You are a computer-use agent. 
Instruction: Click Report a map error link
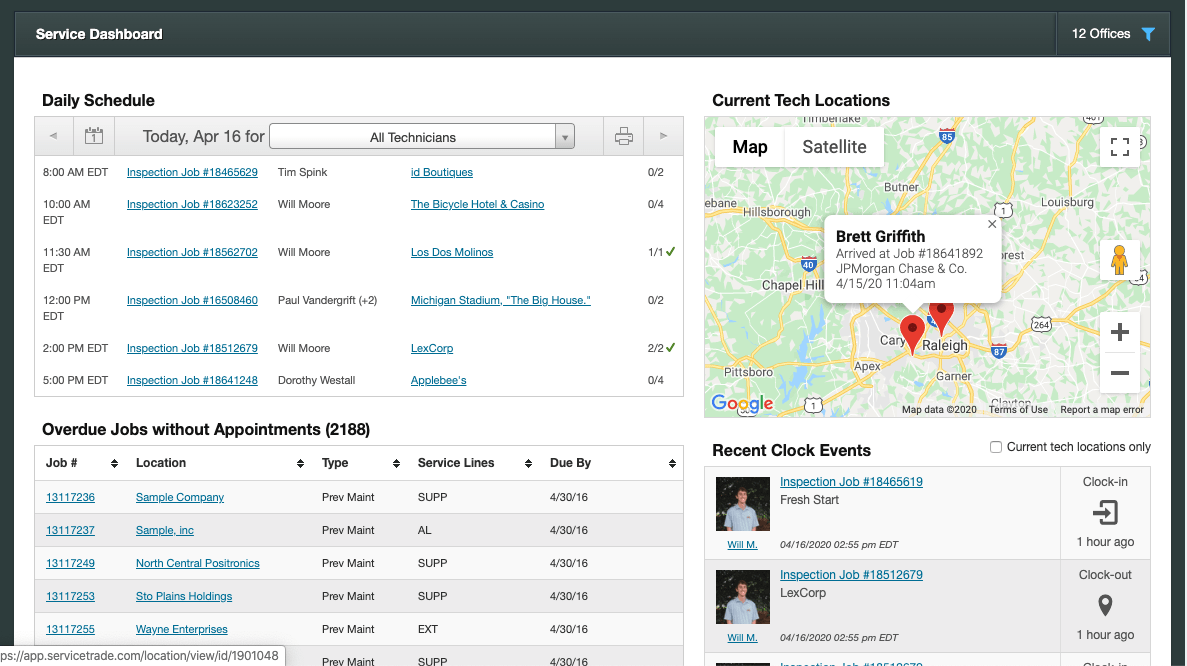tap(1101, 409)
